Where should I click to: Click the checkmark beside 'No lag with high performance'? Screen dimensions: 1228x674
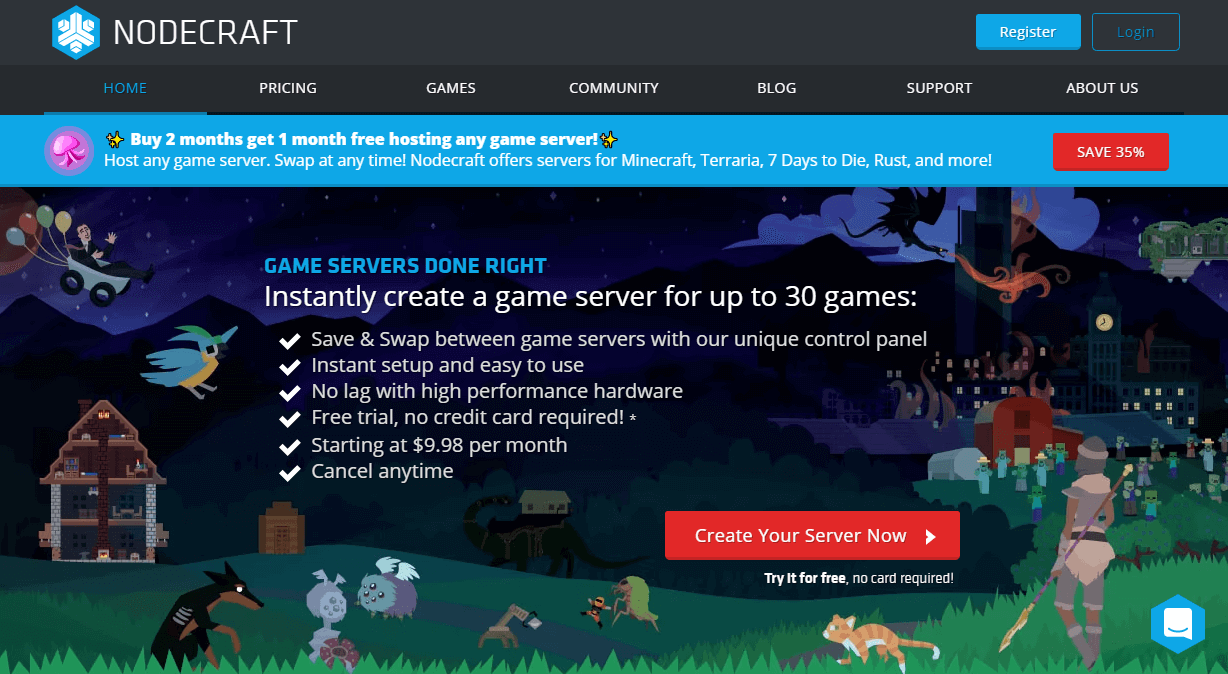[290, 393]
